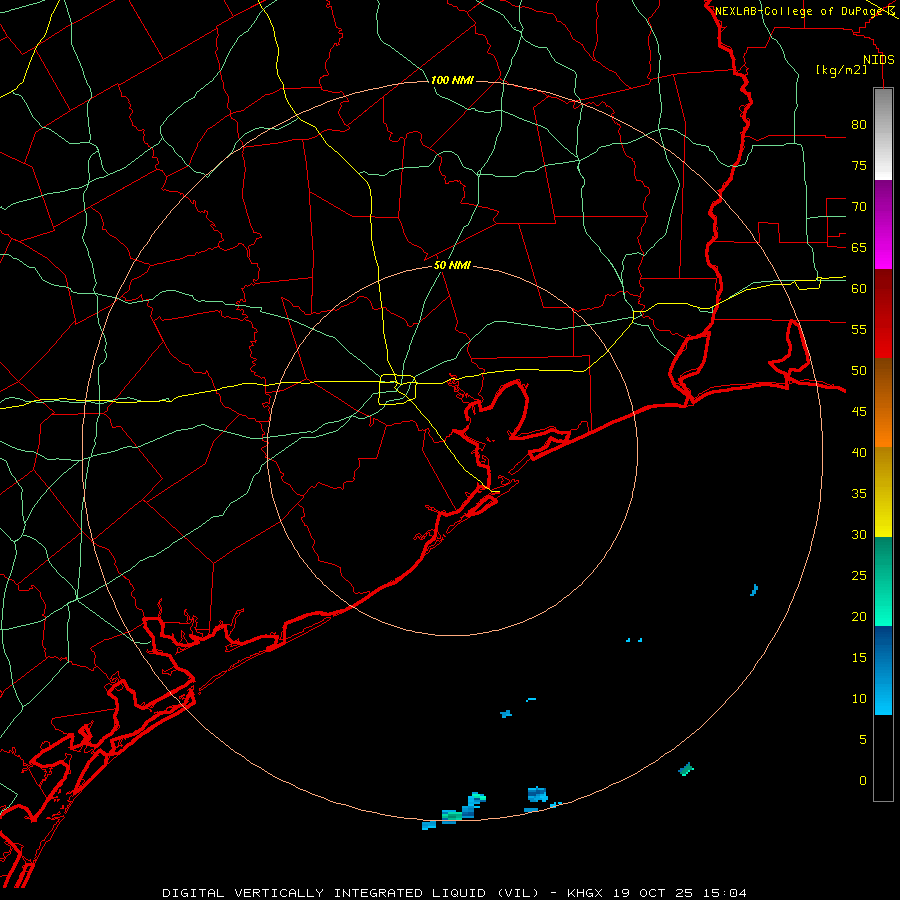Click the 0 value on color scale

click(863, 781)
